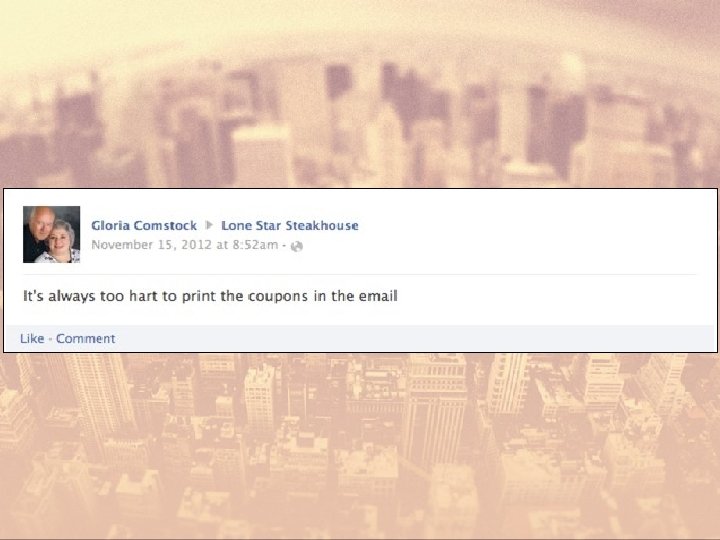This screenshot has height=540, width=720.
Task: Comment on the coupon post
Action: coord(85,338)
